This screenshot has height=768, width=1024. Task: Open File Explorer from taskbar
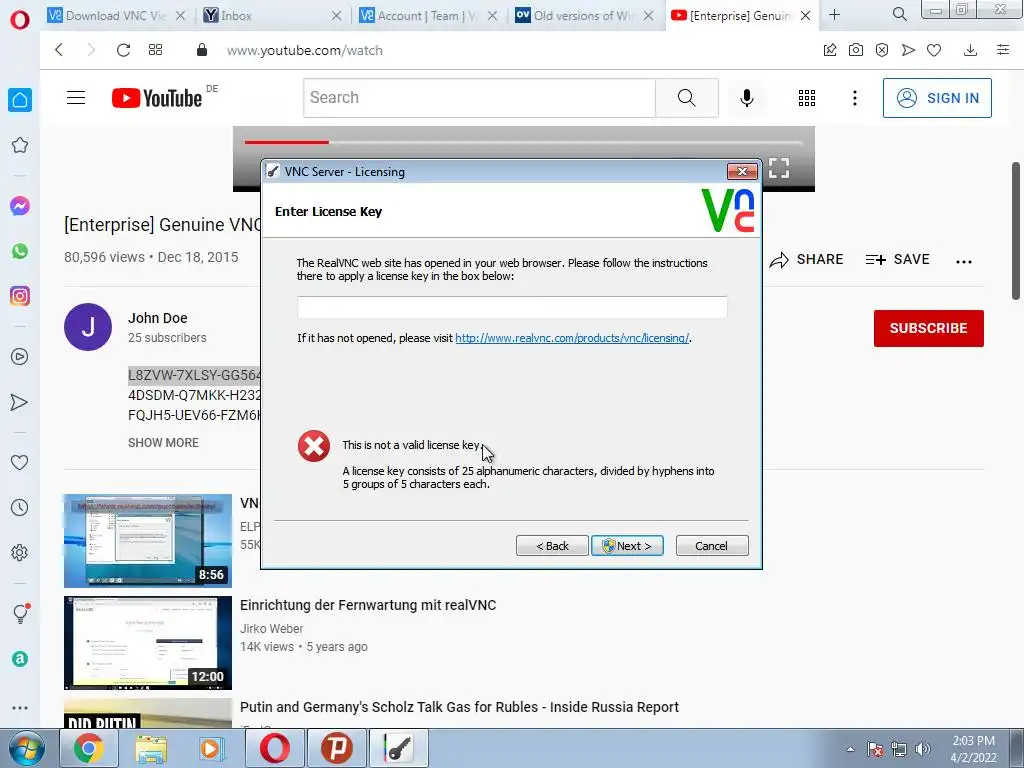(151, 748)
